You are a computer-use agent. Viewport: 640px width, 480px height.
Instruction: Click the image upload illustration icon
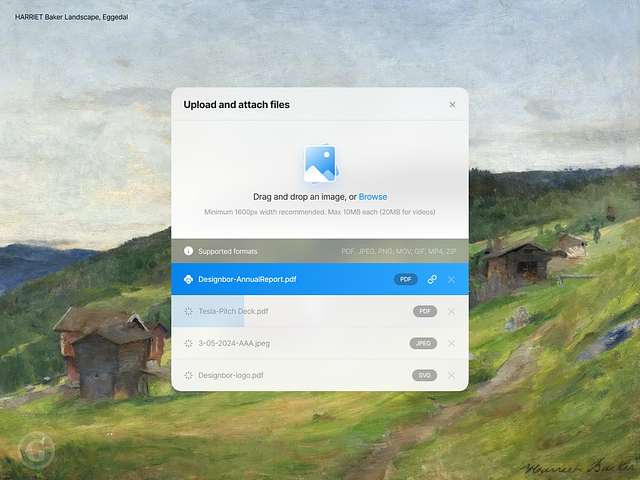point(320,163)
